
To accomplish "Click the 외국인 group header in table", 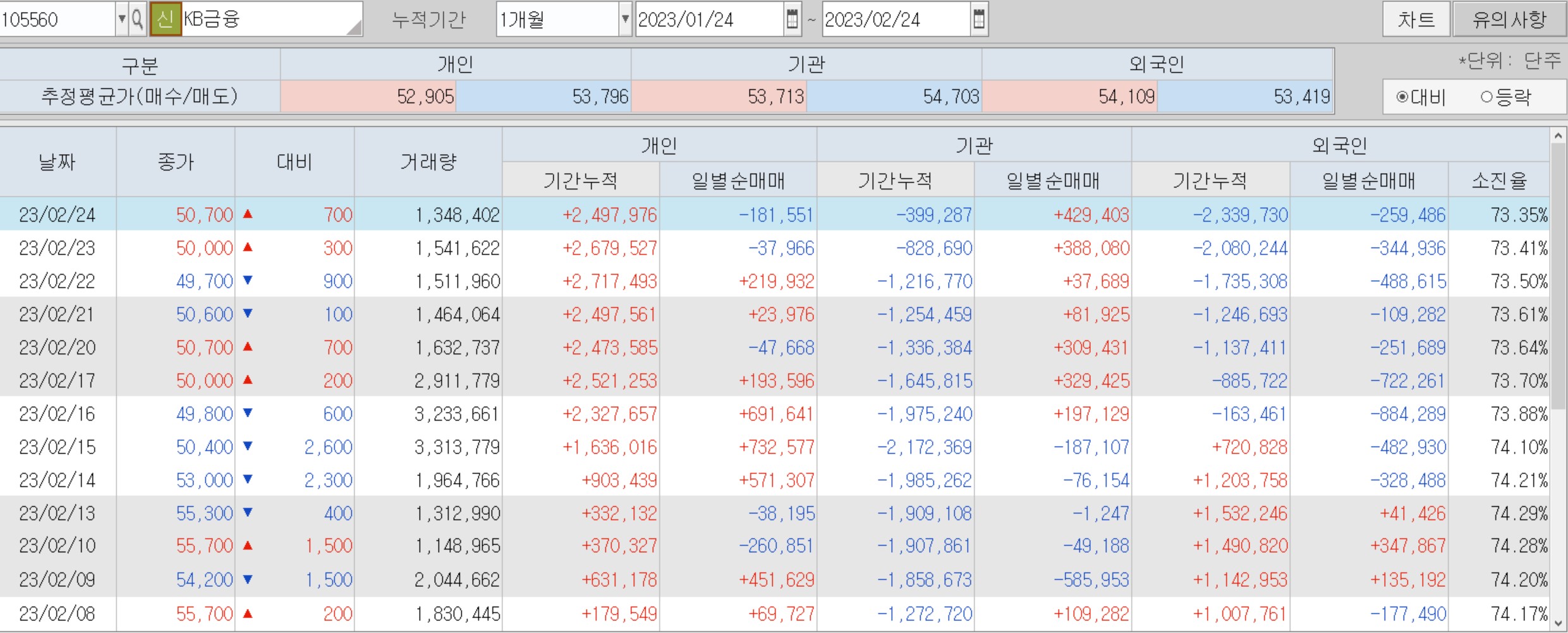I will pos(1340,145).
